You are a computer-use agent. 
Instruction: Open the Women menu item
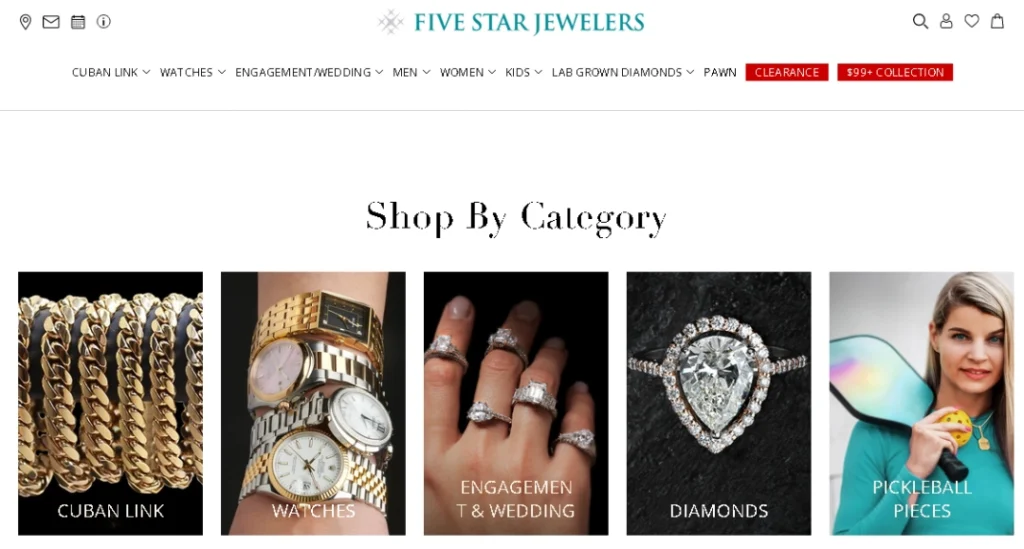click(468, 72)
